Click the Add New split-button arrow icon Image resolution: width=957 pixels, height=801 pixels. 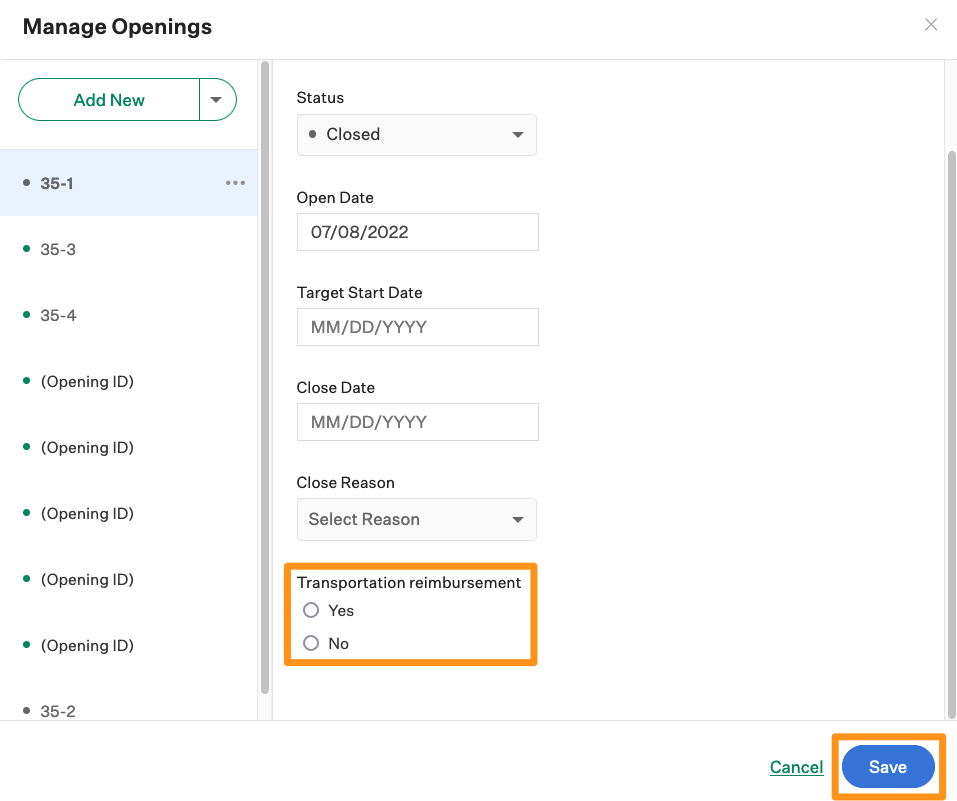[216, 99]
